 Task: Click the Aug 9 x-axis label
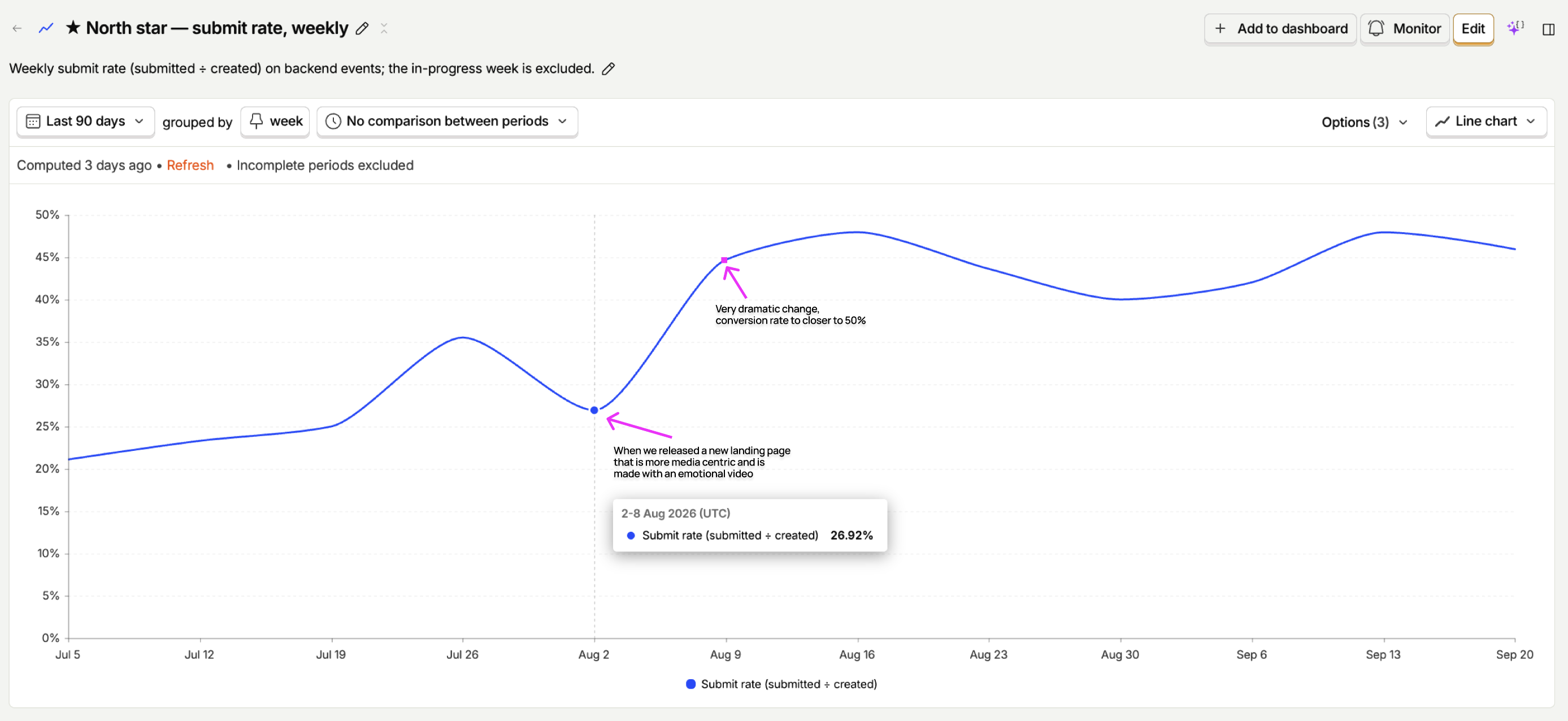726,655
